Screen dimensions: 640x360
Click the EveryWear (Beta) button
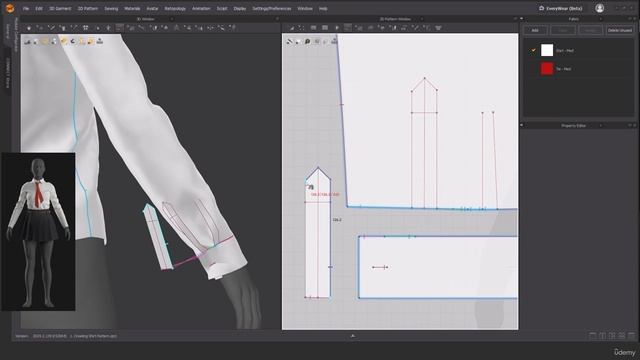pyautogui.click(x=560, y=8)
